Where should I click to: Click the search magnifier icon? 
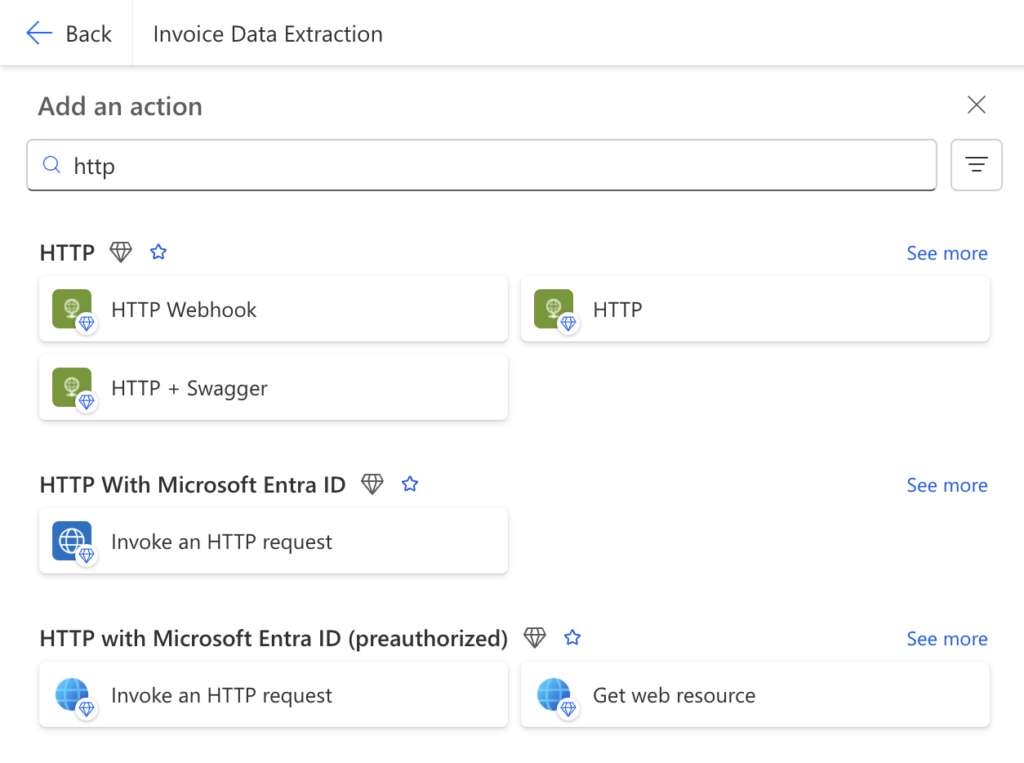52,165
